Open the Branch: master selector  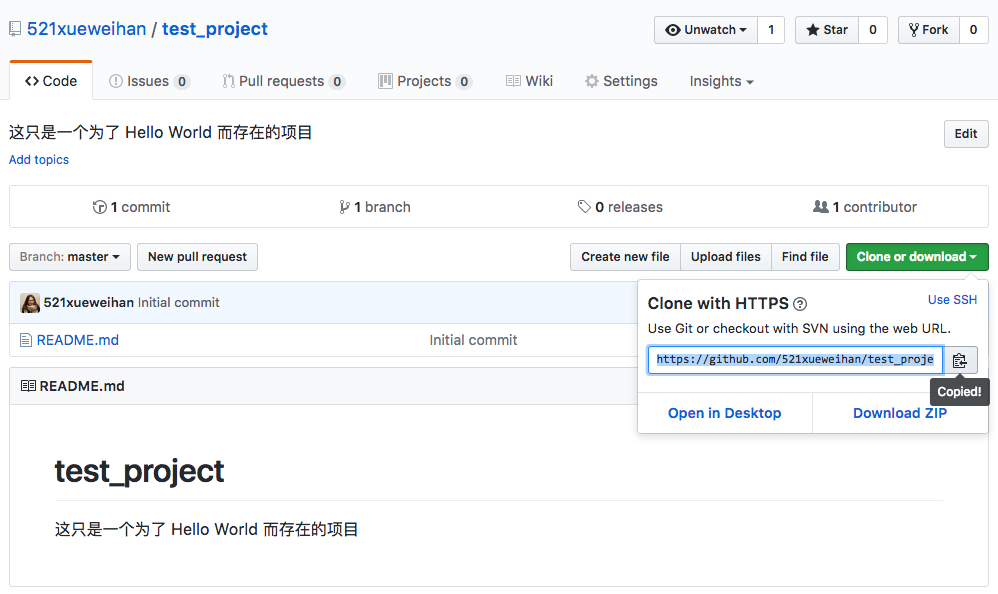click(70, 257)
